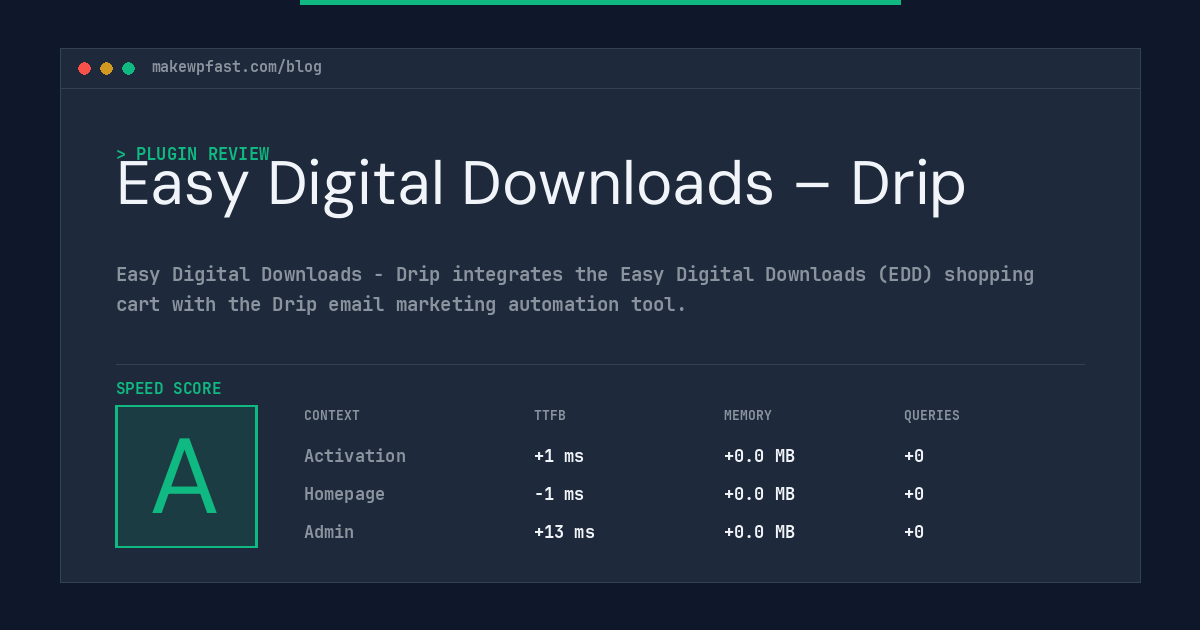Click the plugin description paragraph

click(575, 289)
